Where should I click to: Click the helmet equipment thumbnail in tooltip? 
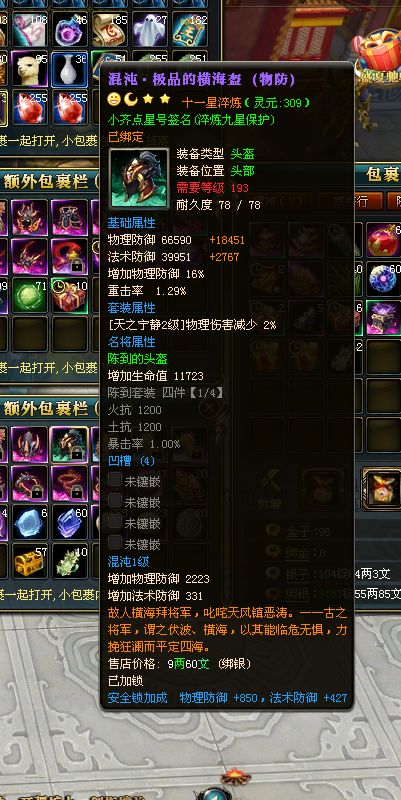click(139, 178)
